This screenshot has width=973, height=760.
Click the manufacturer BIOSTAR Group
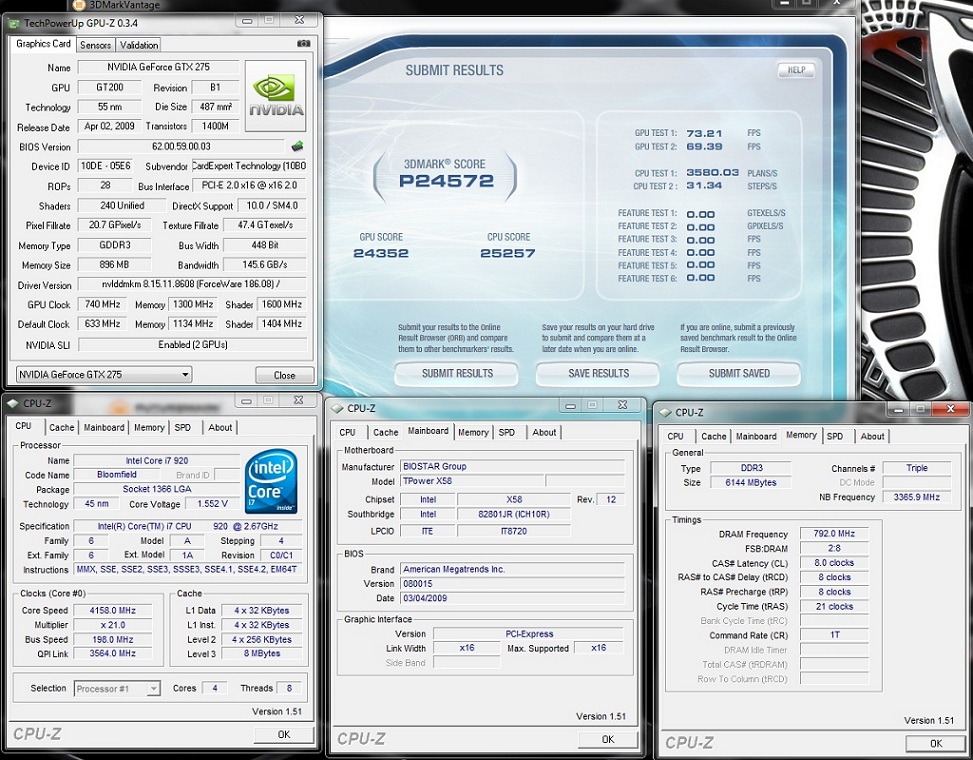click(x=512, y=467)
